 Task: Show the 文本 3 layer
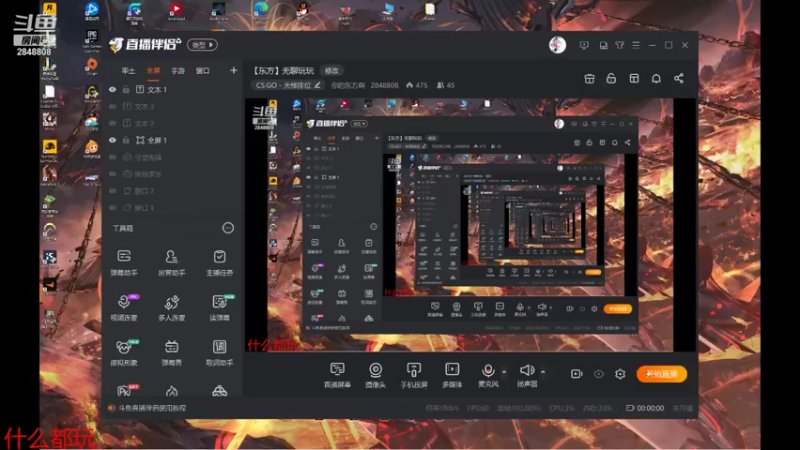point(113,107)
